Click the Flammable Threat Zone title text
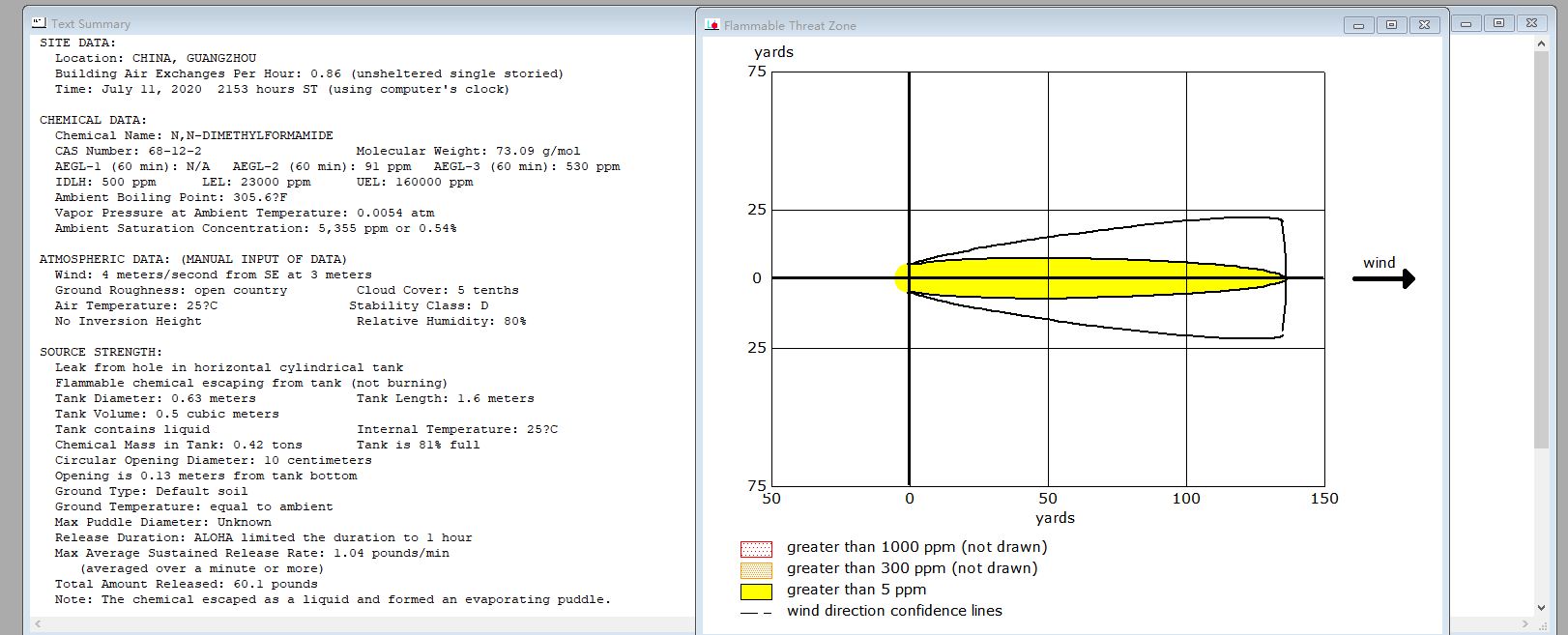The width and height of the screenshot is (1568, 635). [790, 26]
